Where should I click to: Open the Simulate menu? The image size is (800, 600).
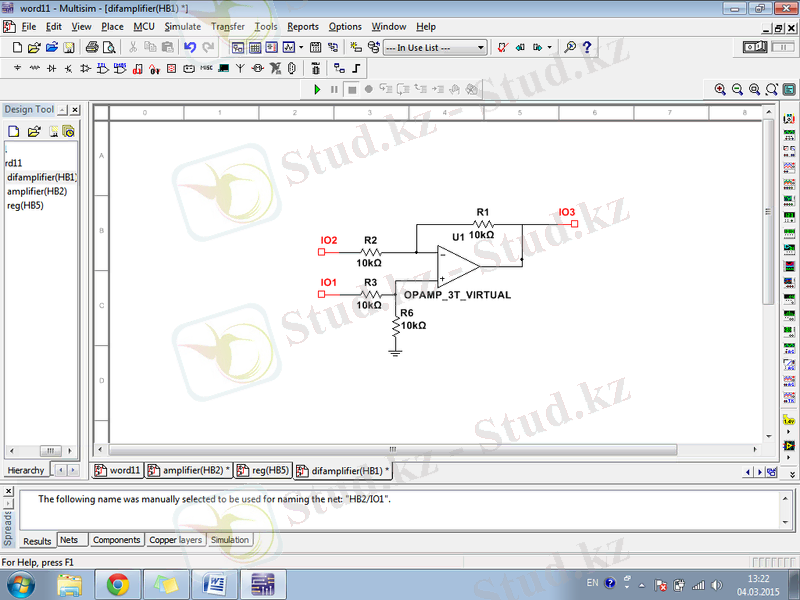(x=182, y=26)
